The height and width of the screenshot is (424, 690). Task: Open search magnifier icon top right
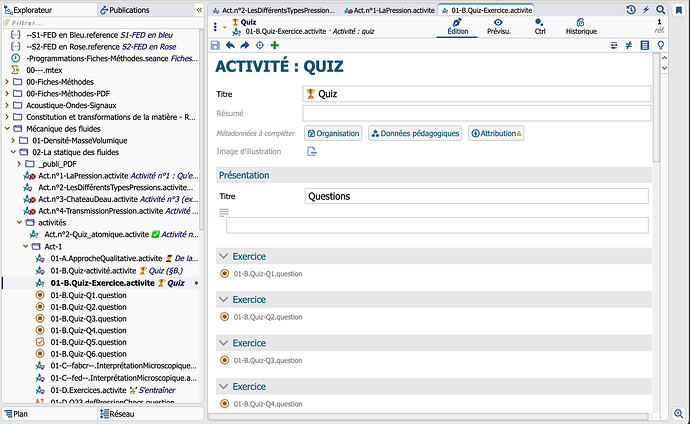[x=661, y=10]
